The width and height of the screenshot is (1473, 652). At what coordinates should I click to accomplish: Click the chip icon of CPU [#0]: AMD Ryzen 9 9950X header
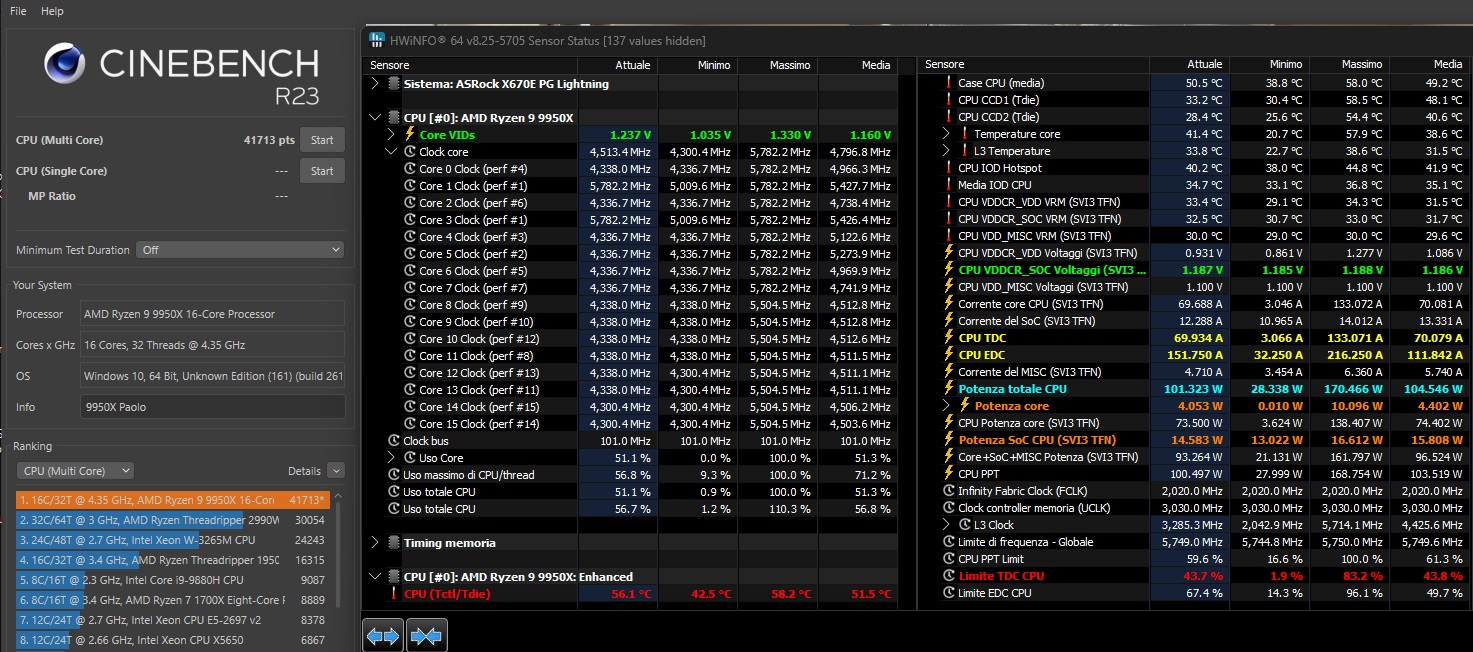pos(394,118)
